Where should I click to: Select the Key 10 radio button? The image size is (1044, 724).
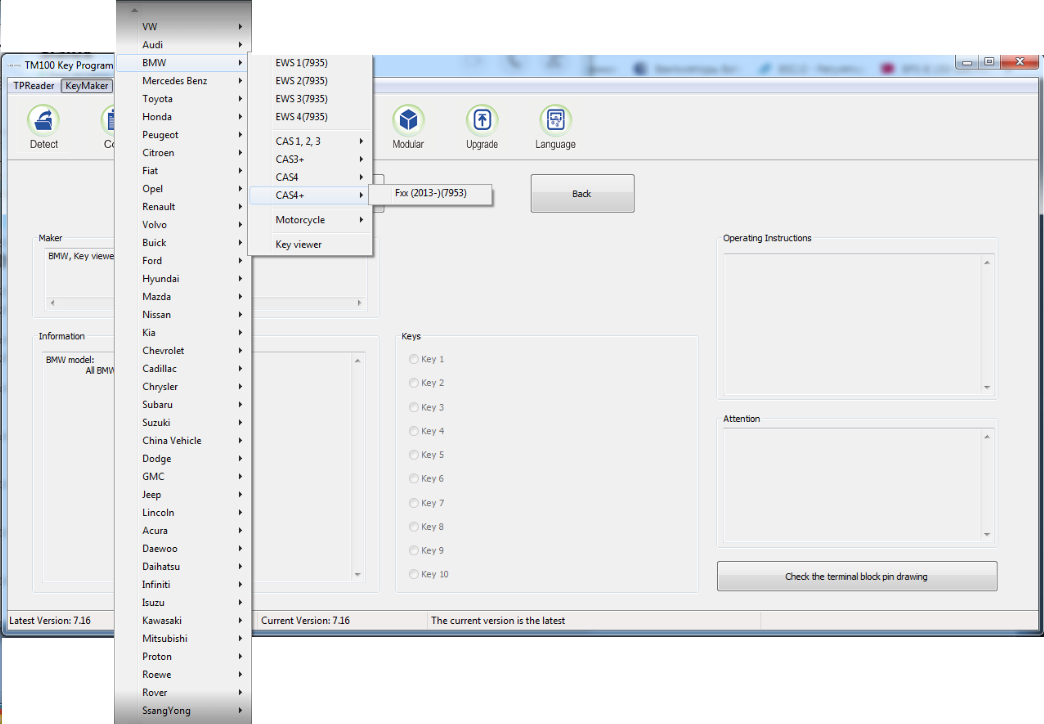coord(413,574)
